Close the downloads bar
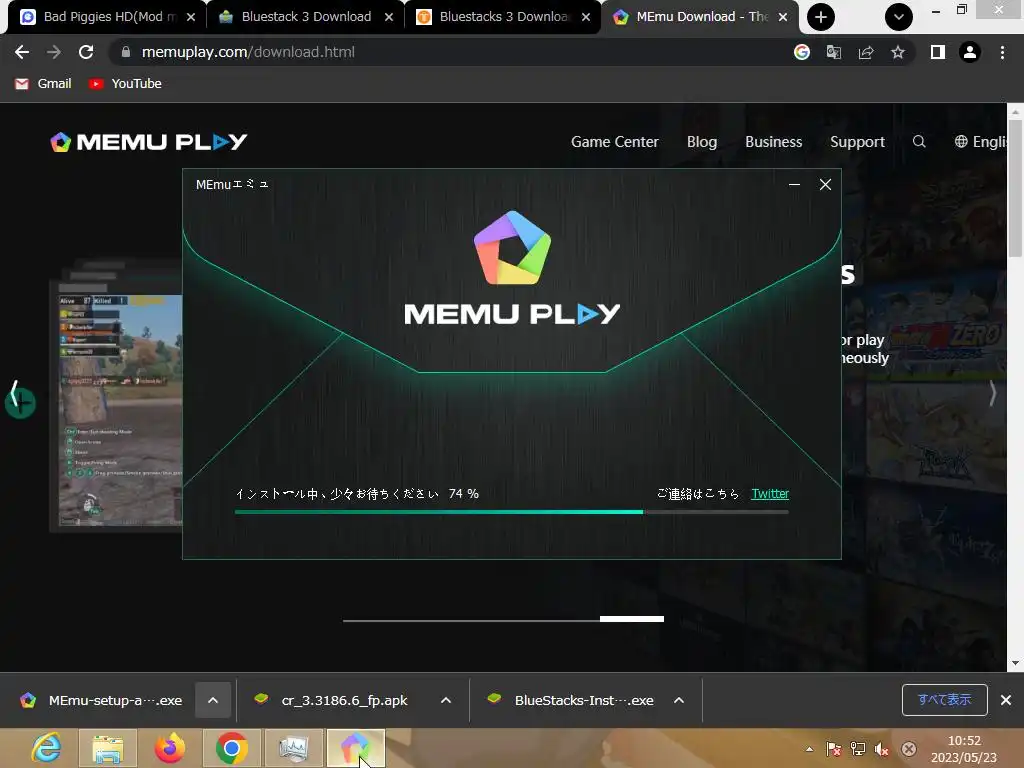 click(x=1006, y=700)
